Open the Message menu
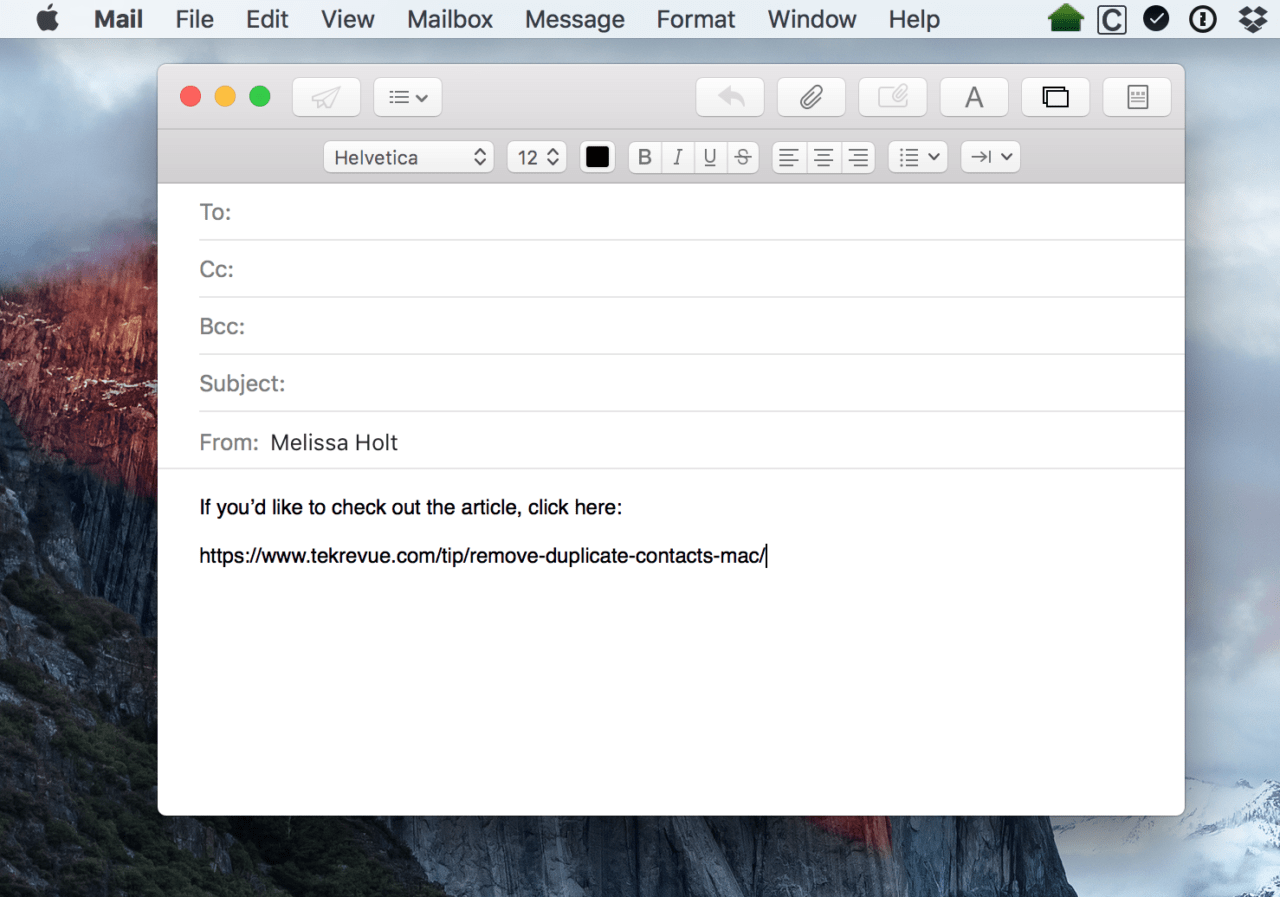 pyautogui.click(x=575, y=19)
